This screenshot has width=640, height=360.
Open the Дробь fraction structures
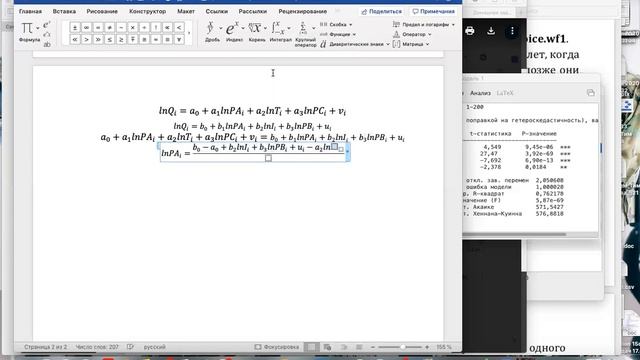pyautogui.click(x=212, y=32)
